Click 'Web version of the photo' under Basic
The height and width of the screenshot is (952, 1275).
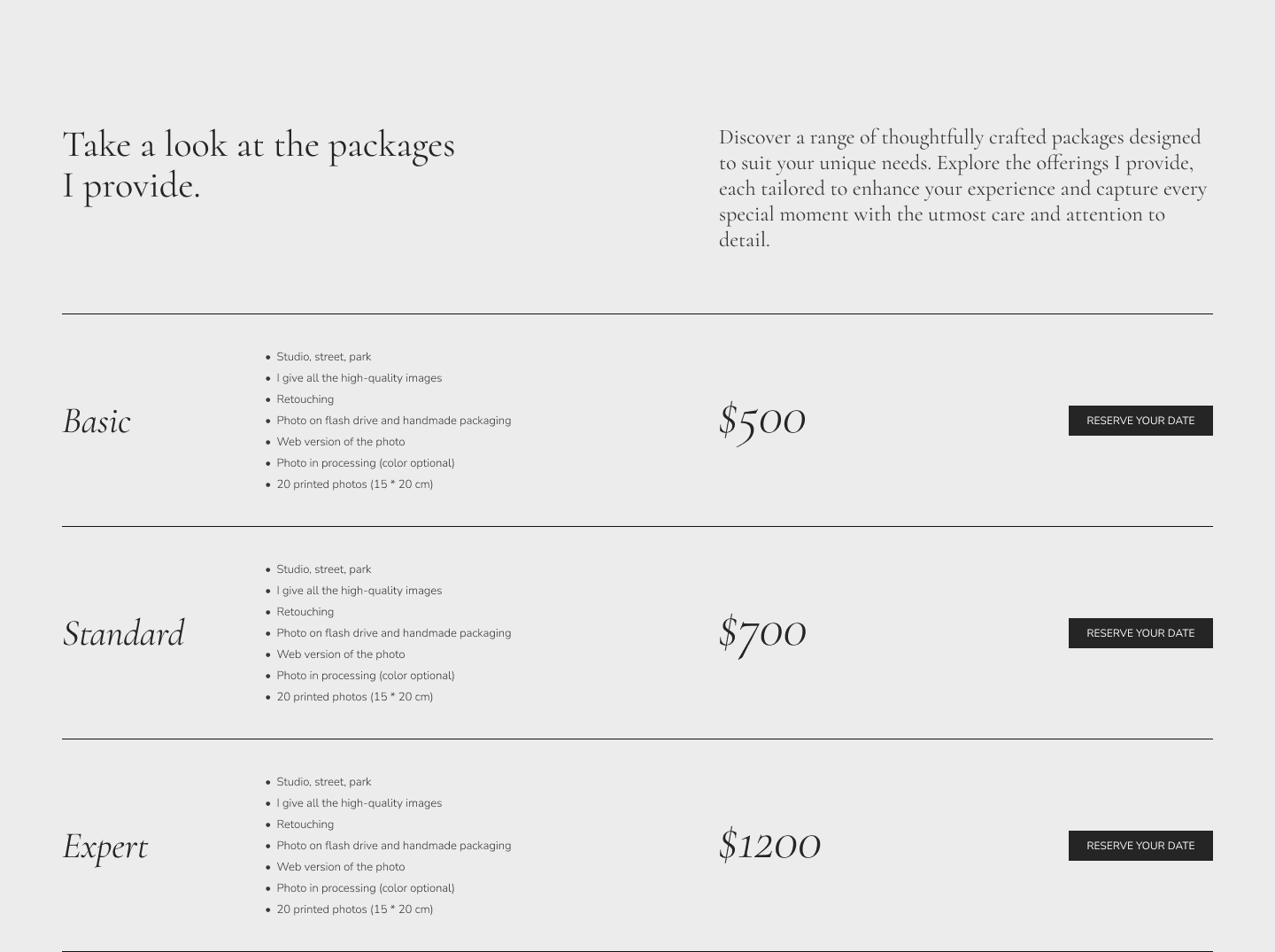point(340,442)
